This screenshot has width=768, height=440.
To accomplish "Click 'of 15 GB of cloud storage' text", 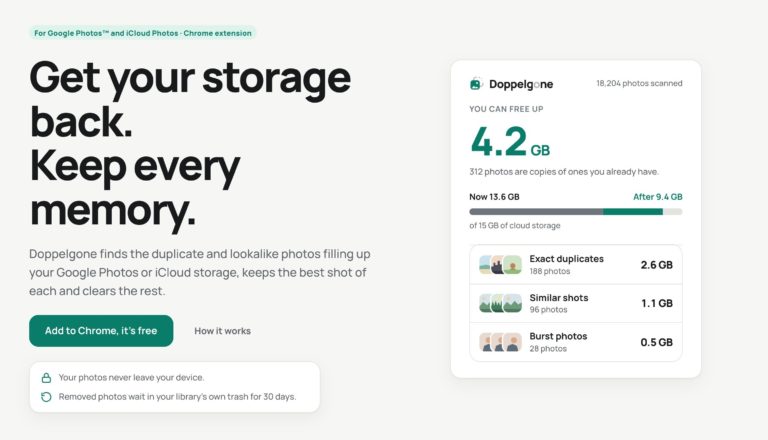I will pyautogui.click(x=515, y=225).
